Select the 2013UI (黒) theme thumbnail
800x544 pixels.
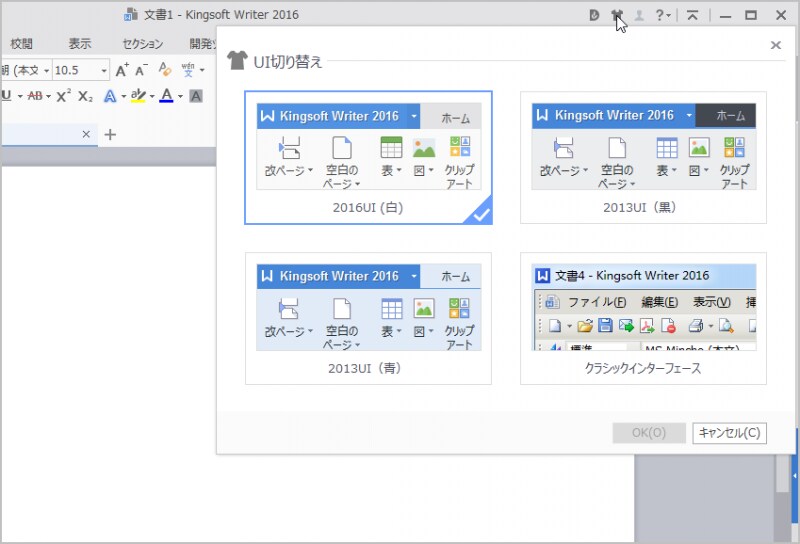[643, 157]
